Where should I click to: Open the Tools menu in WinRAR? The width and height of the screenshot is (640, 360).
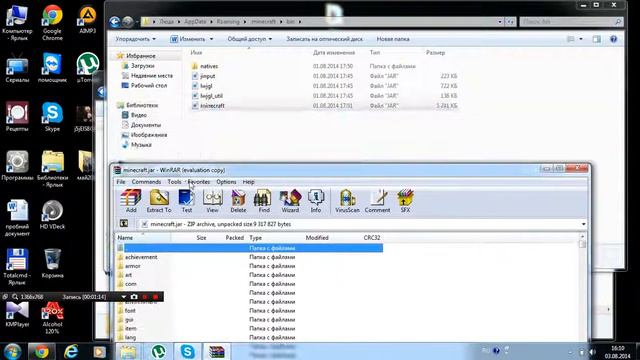click(174, 182)
